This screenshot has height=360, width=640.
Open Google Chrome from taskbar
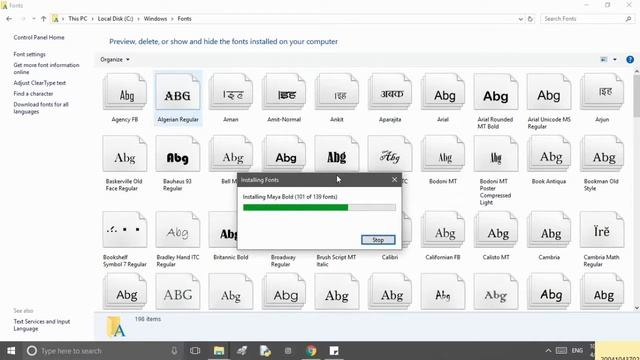coord(311,351)
